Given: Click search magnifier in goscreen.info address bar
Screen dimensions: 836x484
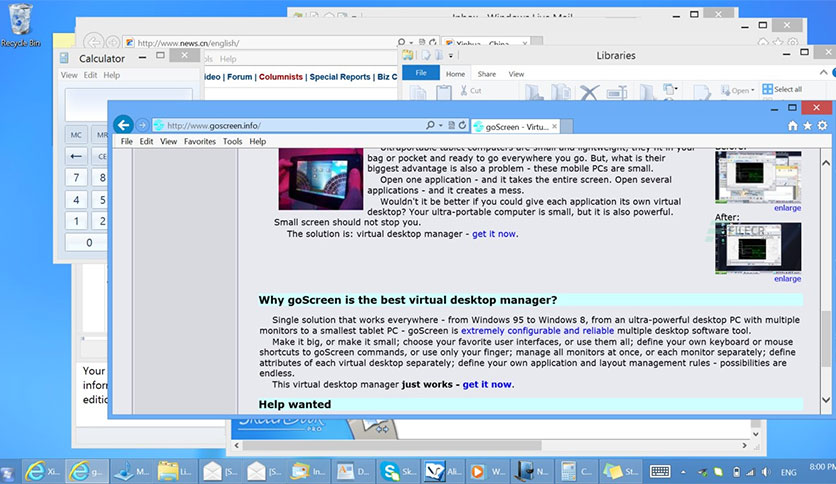Looking at the screenshot, I should (x=430, y=125).
